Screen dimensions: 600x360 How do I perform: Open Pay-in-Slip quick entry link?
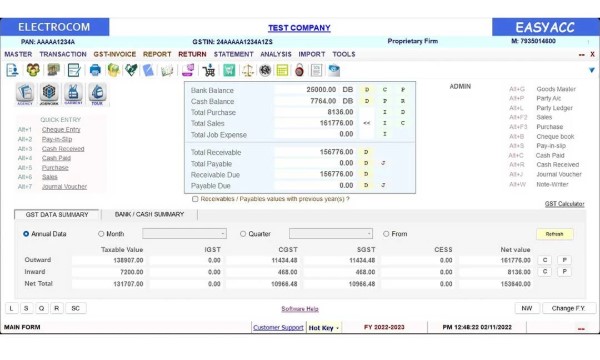point(57,139)
